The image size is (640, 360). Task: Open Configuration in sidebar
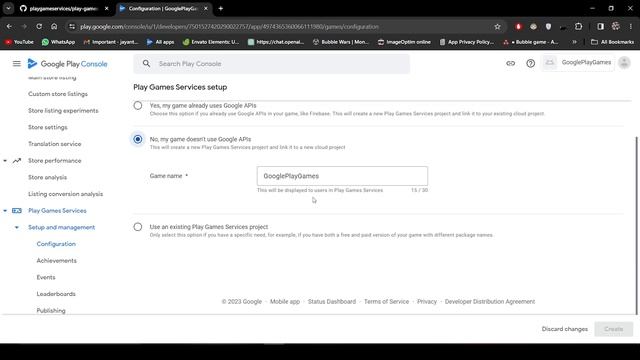[56, 244]
